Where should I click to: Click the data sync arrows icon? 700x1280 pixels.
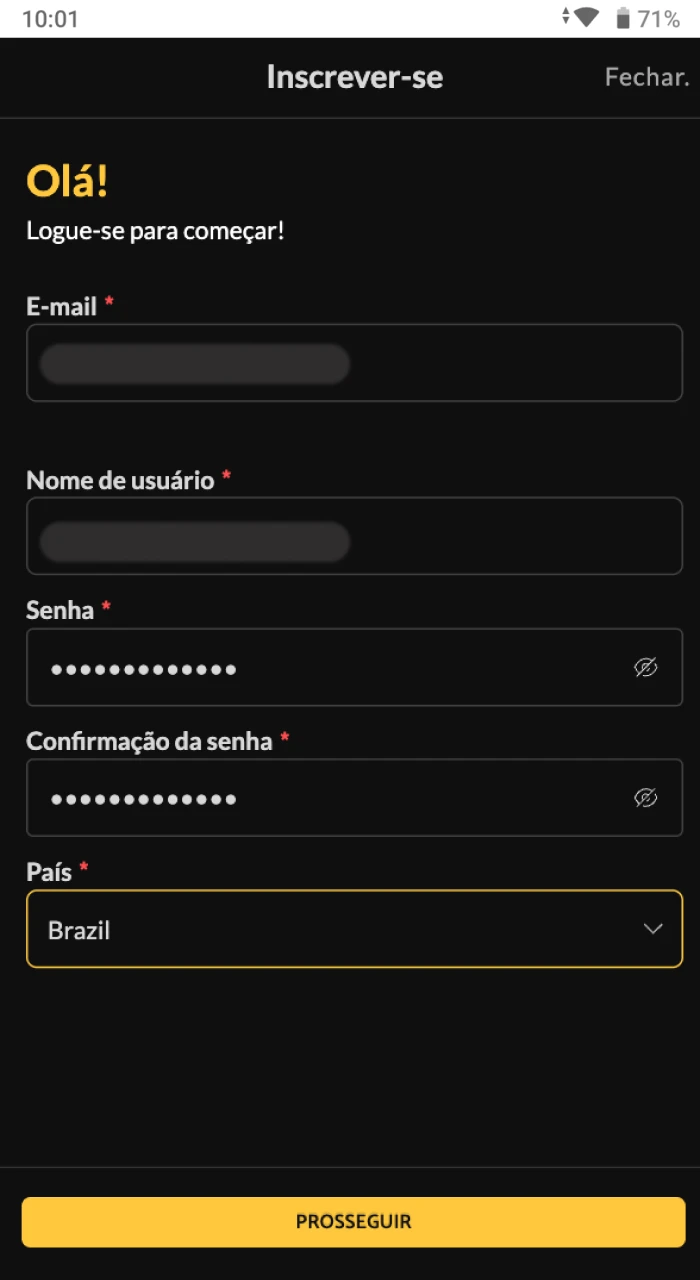coord(567,16)
